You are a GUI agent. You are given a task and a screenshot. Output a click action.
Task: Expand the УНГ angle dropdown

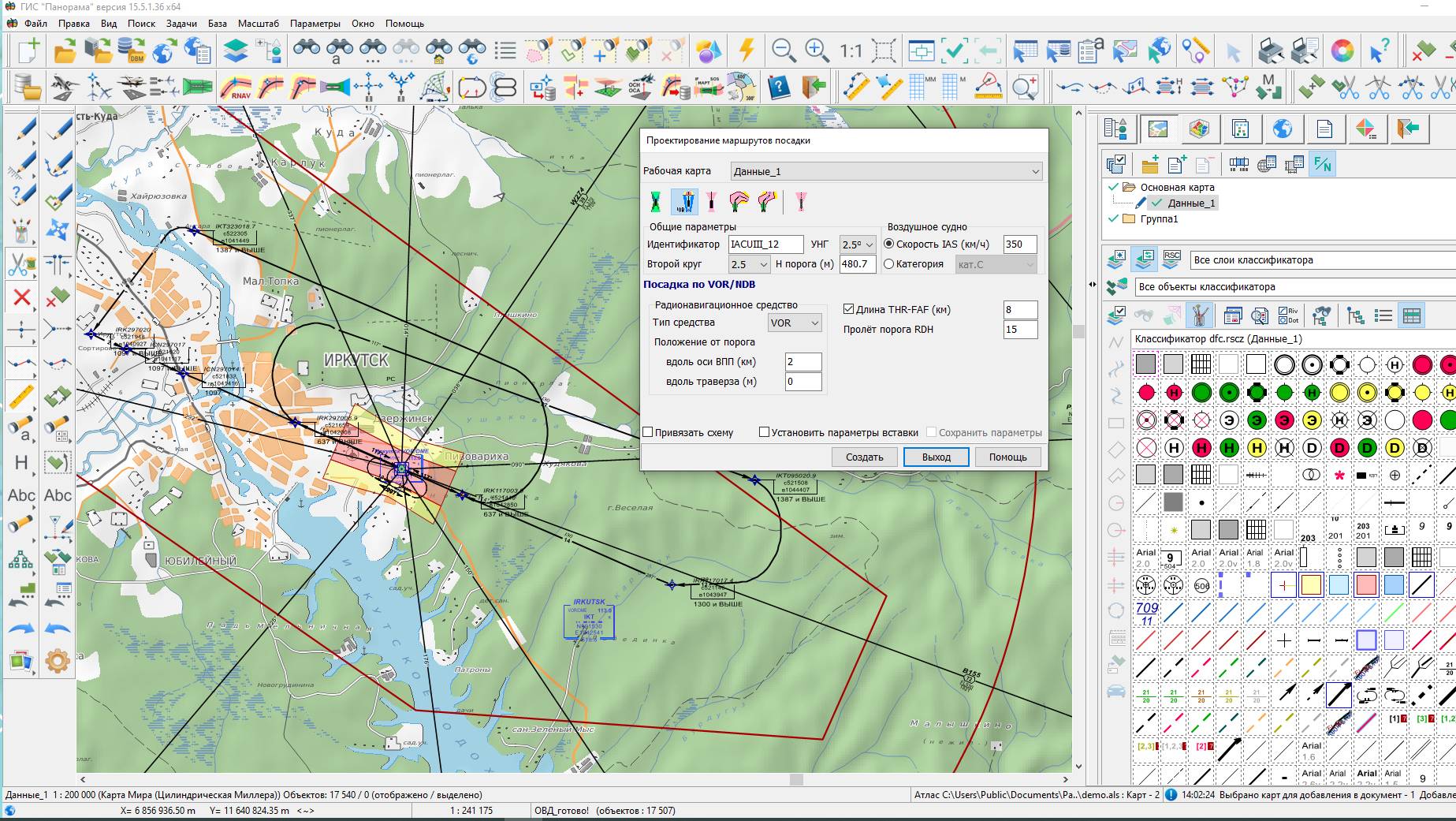click(x=858, y=244)
